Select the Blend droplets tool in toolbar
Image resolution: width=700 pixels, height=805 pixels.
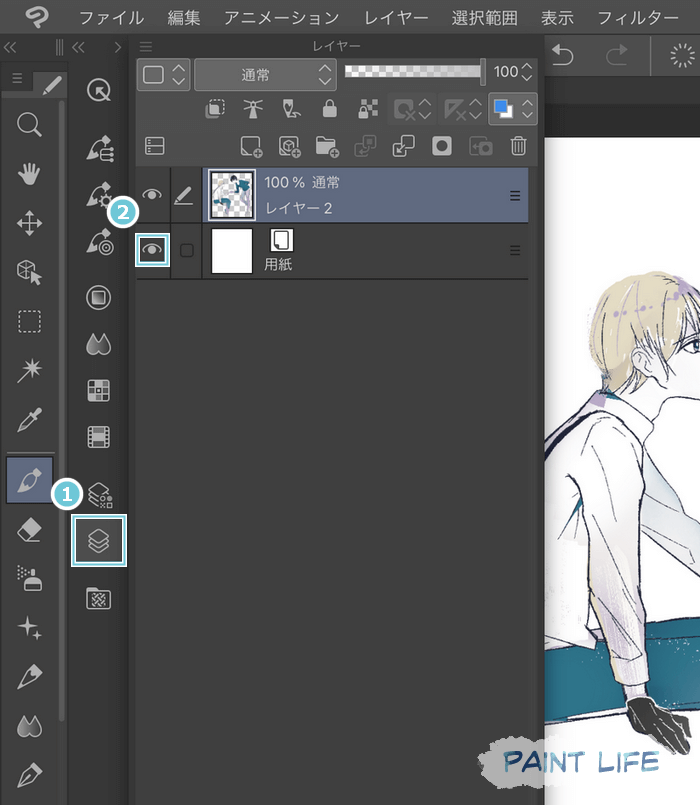coord(29,726)
